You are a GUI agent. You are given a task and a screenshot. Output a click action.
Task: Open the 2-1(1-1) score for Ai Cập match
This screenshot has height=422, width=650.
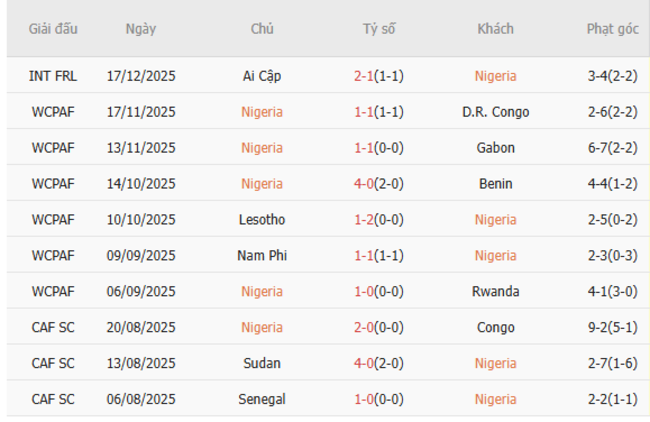point(378,76)
